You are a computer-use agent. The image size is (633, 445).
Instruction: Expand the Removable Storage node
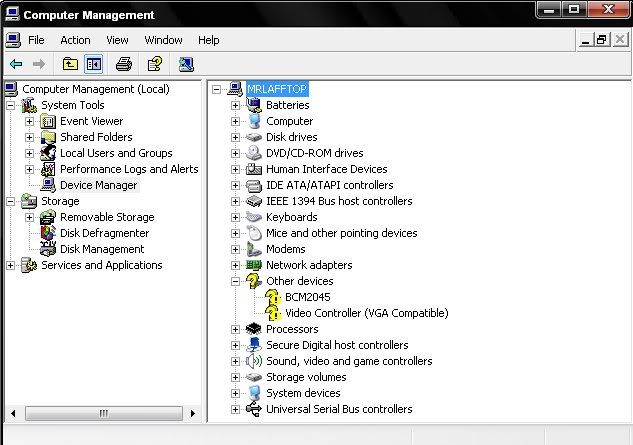pyautogui.click(x=29, y=217)
